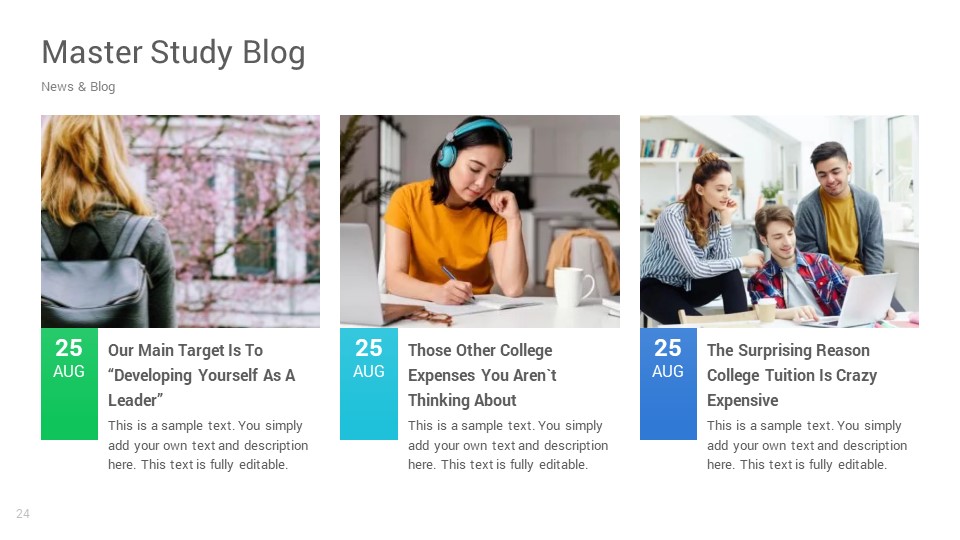The width and height of the screenshot is (960, 540).
Task: Click the white coffee mug in the middle photo
Action: [x=573, y=287]
